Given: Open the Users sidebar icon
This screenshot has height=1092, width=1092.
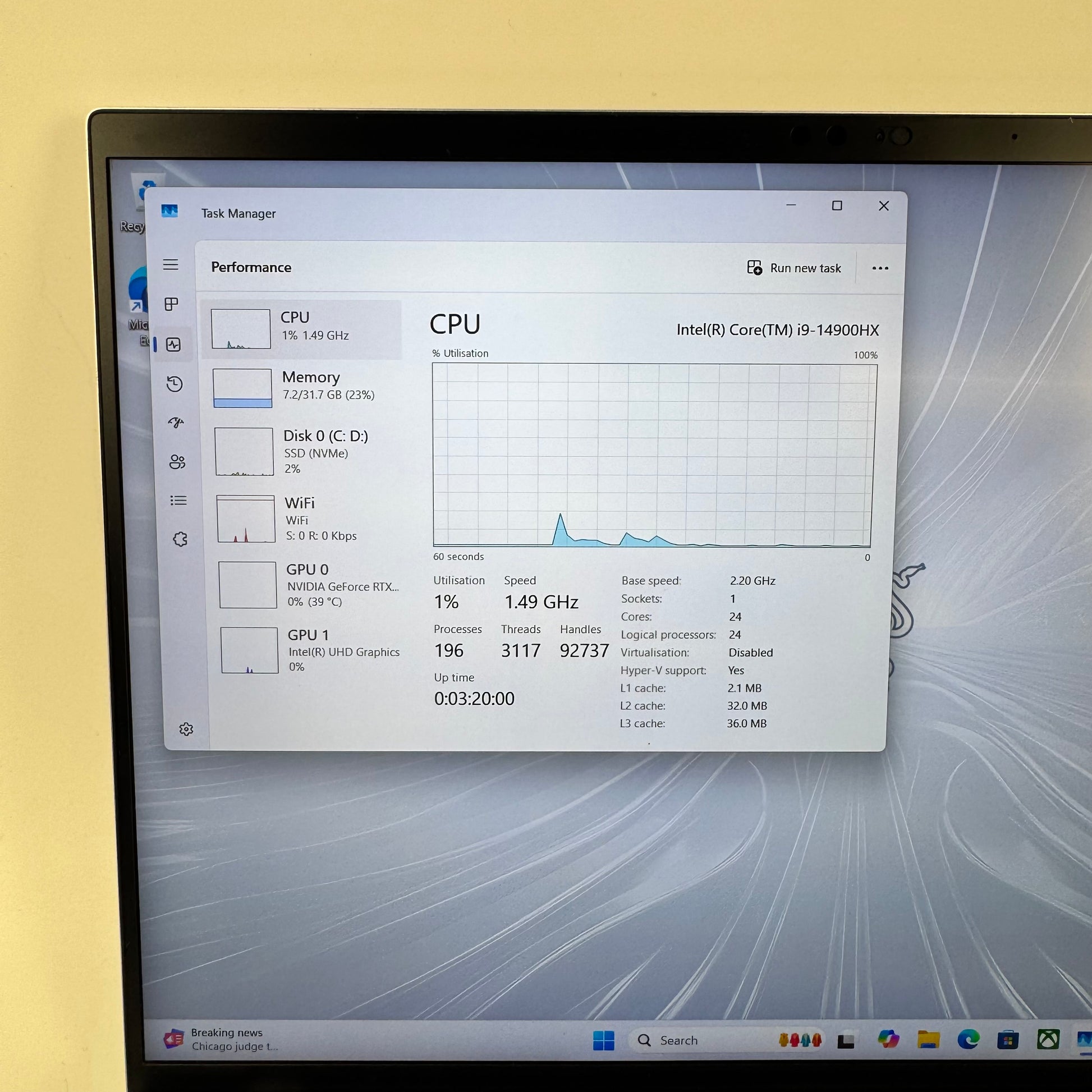Looking at the screenshot, I should [177, 462].
